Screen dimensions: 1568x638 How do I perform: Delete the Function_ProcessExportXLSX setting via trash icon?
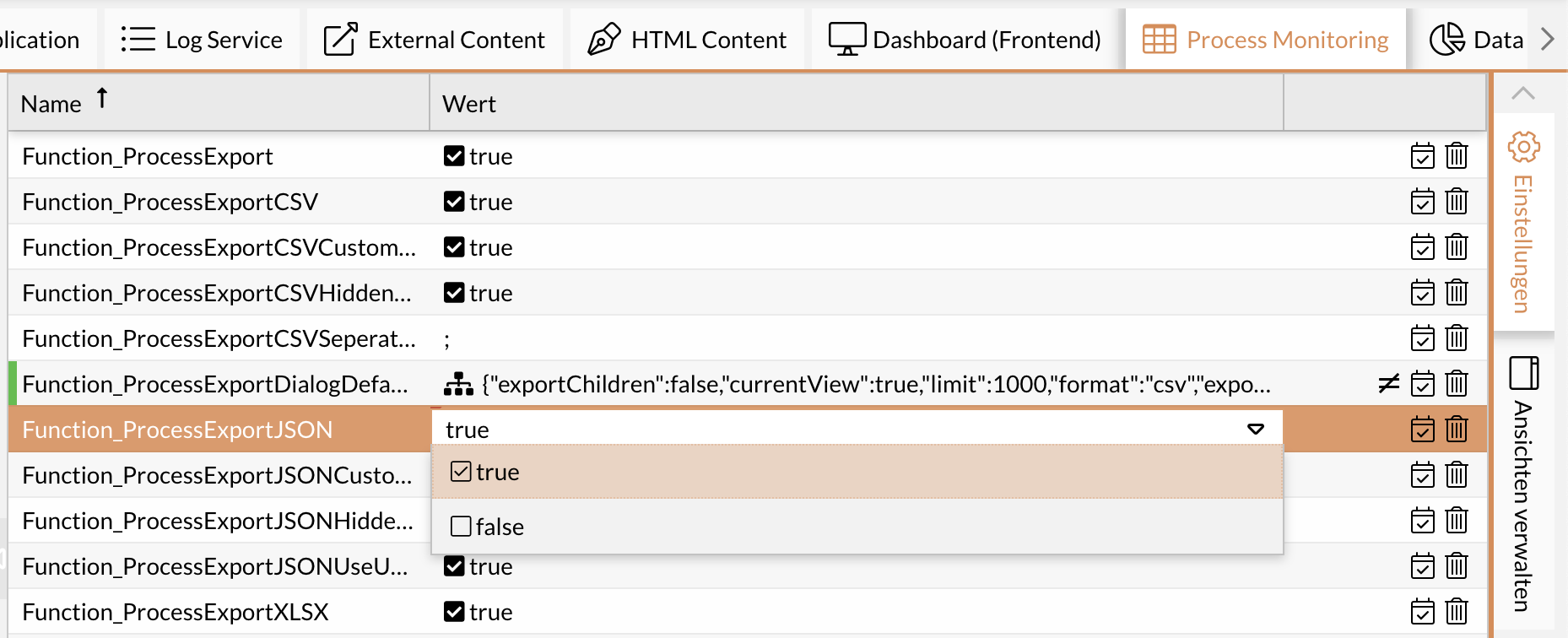coord(1457,612)
